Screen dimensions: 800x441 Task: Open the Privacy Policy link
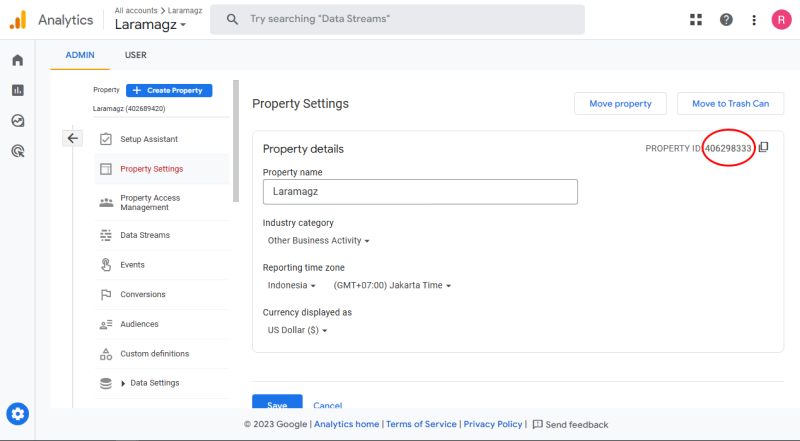pyautogui.click(x=493, y=424)
